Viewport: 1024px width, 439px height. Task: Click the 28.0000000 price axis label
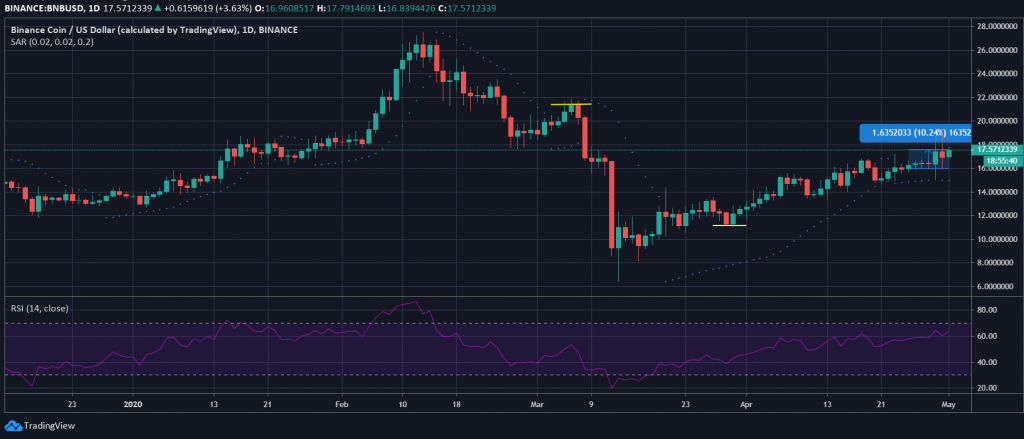click(995, 26)
